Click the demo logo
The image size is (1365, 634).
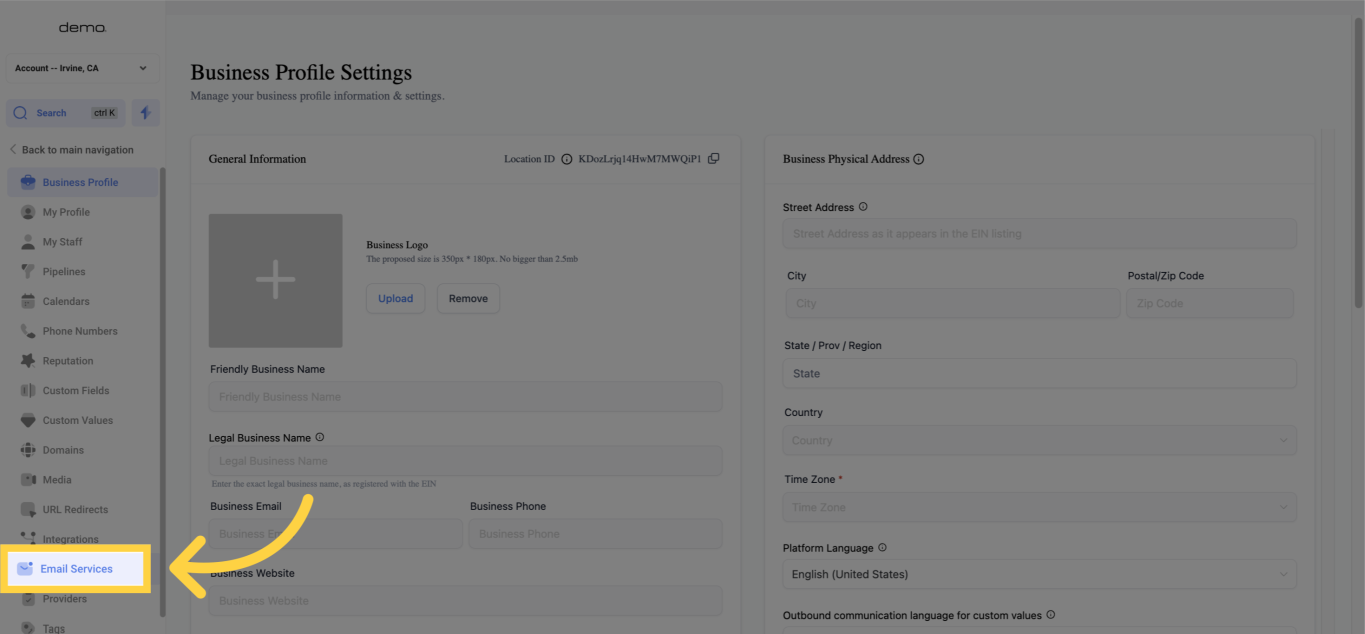point(82,28)
